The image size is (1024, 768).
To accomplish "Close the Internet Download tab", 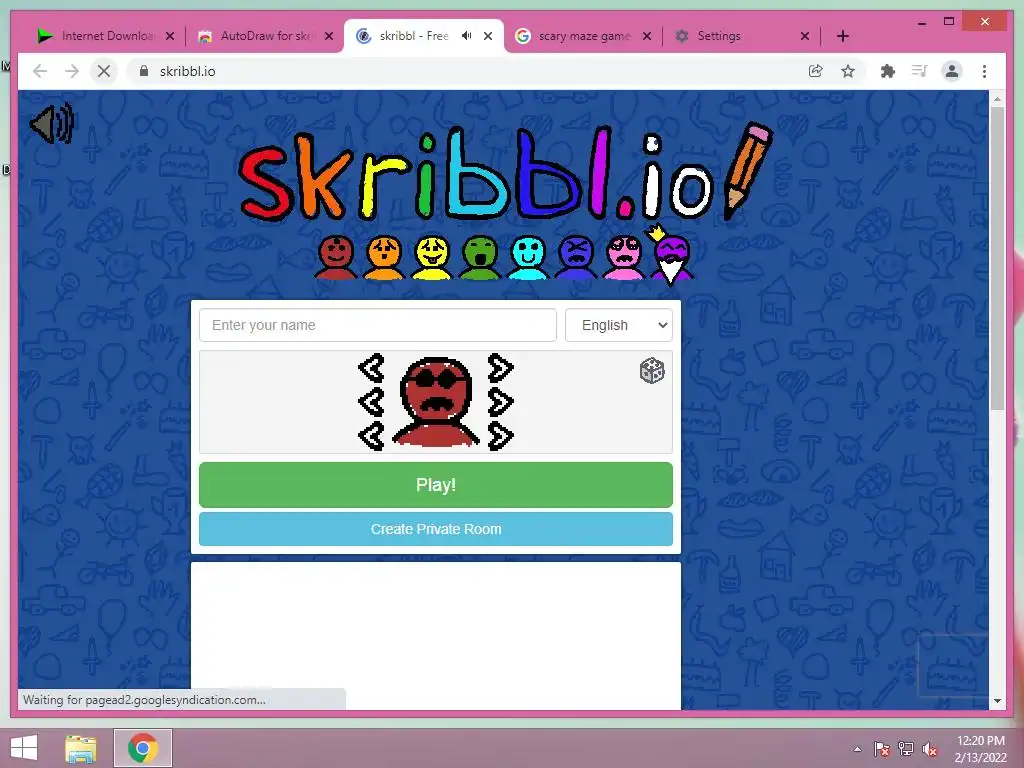I will [x=170, y=36].
